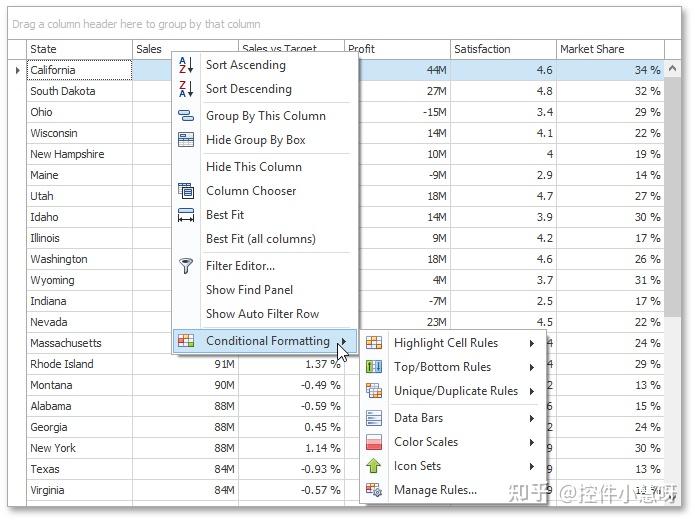Select Show Find Panel
Viewport: 695px width, 521px height.
pos(265,290)
